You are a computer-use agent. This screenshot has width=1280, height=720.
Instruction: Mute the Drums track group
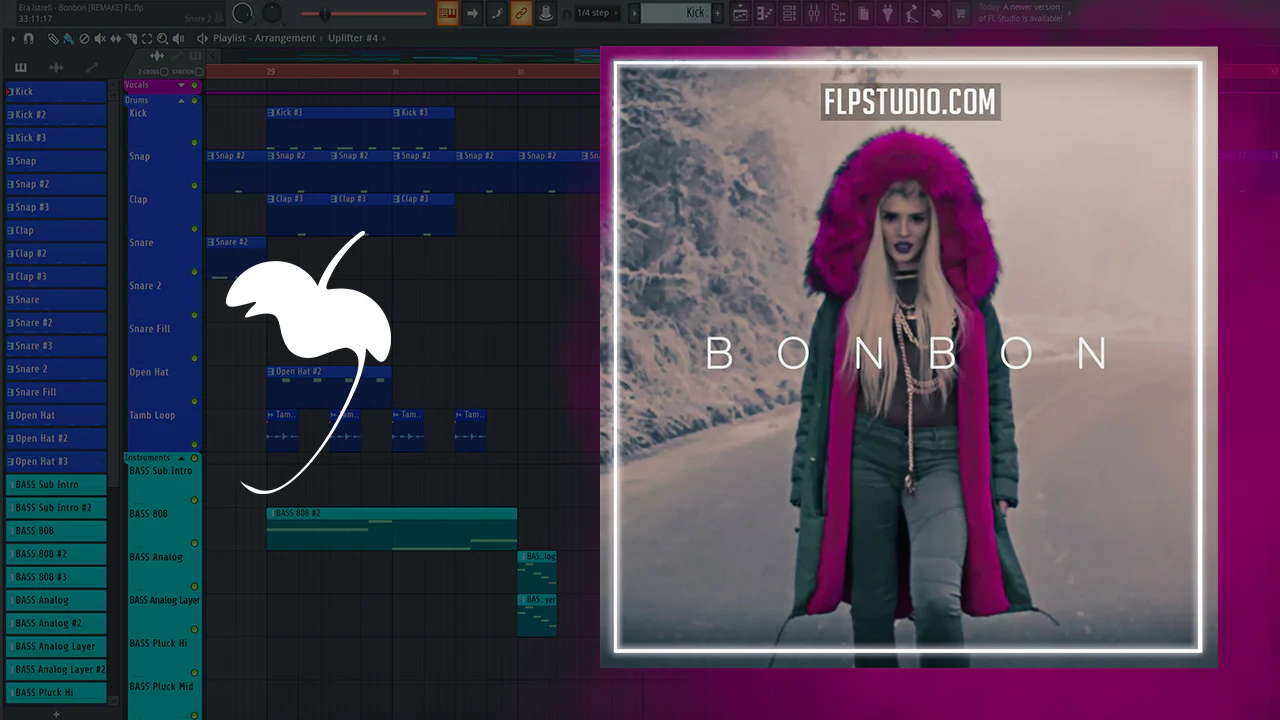[x=195, y=100]
